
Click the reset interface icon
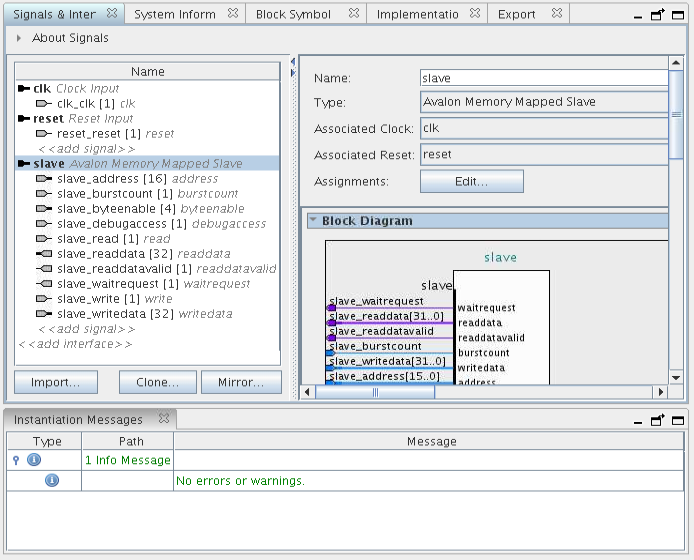pyautogui.click(x=25, y=119)
